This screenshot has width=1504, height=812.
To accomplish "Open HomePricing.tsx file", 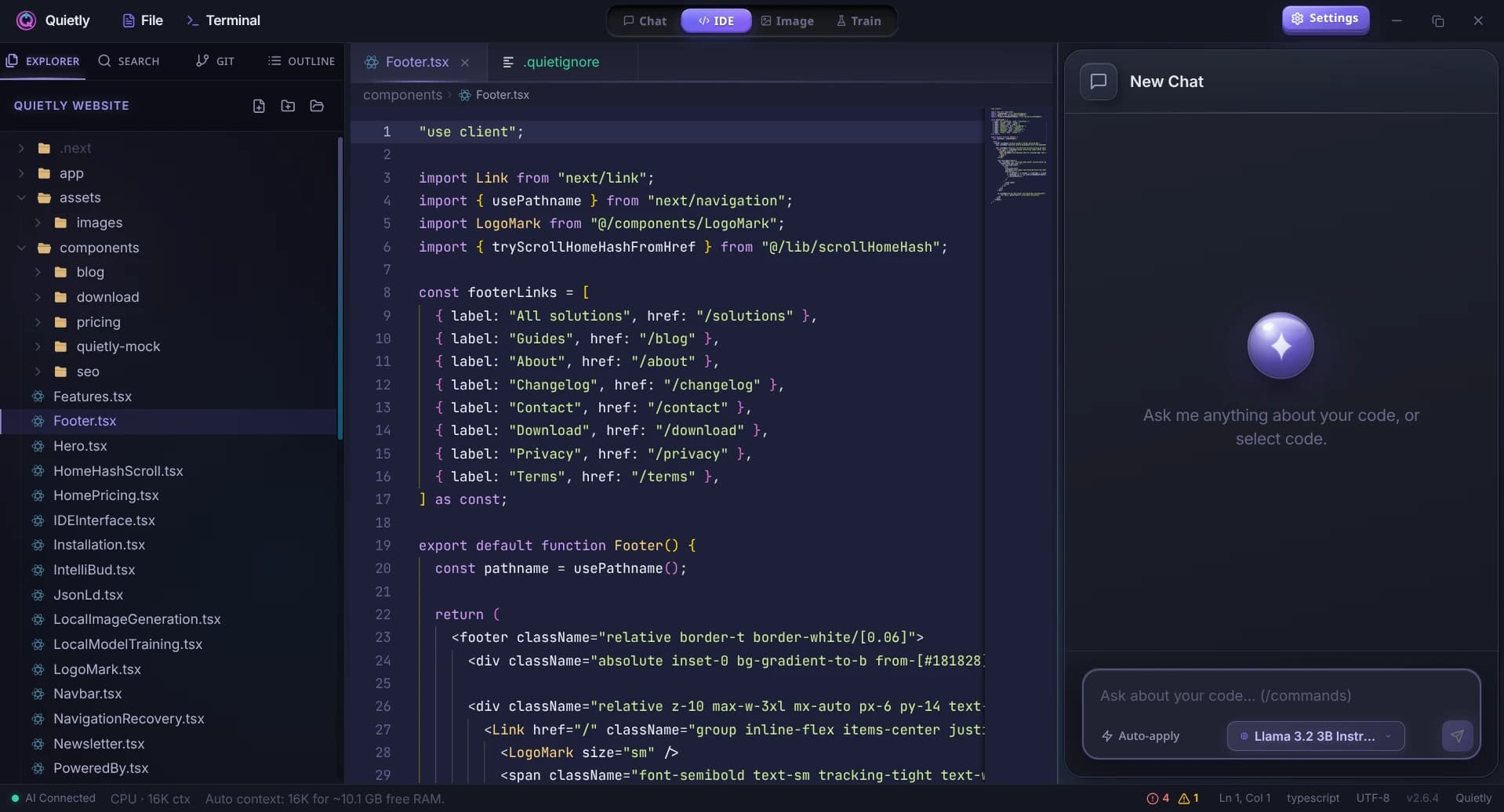I will (169, 495).
